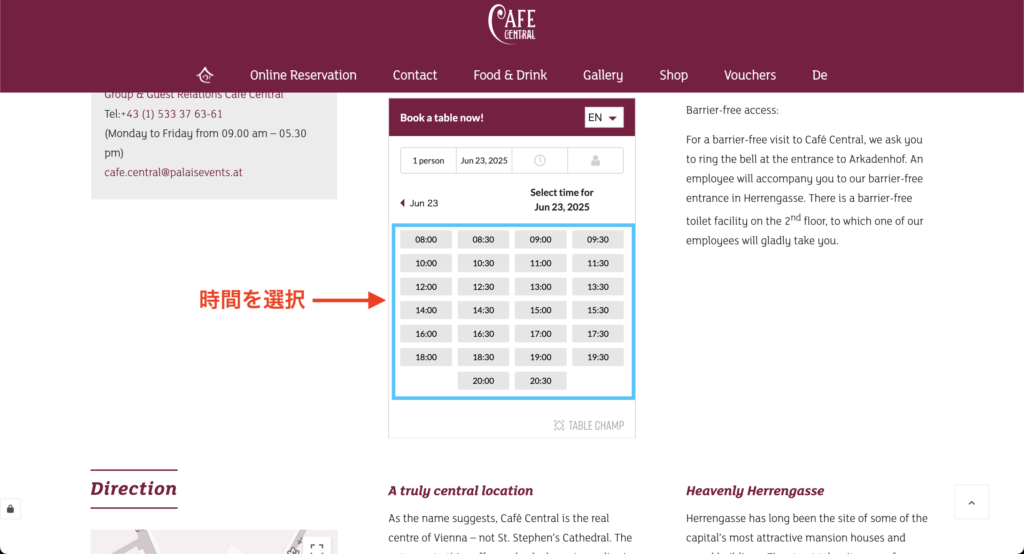1024x554 pixels.
Task: Select the 08:00 time slot
Action: click(426, 240)
